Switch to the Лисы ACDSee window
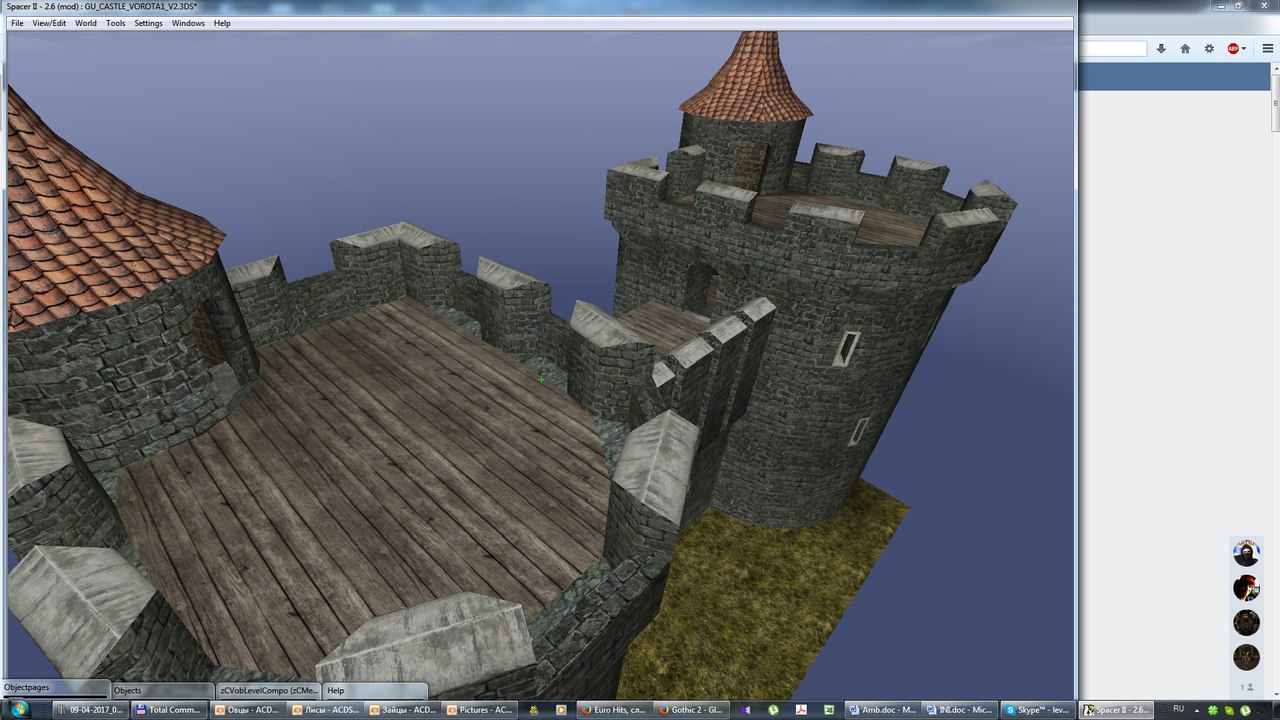Viewport: 1280px width, 720px height. tap(324, 710)
